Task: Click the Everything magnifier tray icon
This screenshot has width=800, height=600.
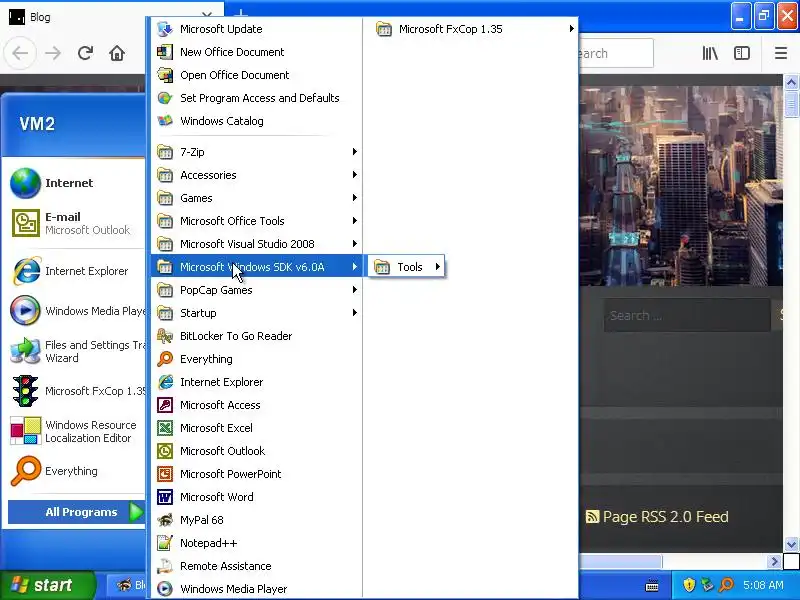Action: point(726,585)
